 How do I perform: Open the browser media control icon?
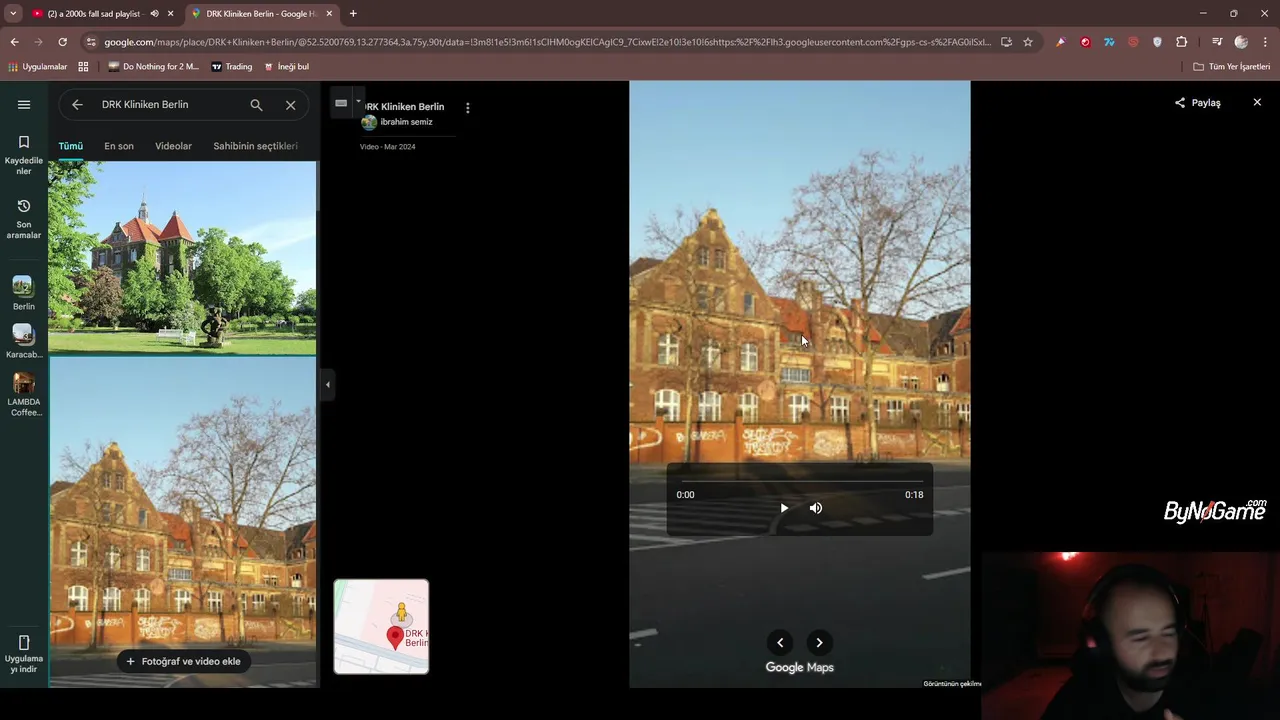1217,42
